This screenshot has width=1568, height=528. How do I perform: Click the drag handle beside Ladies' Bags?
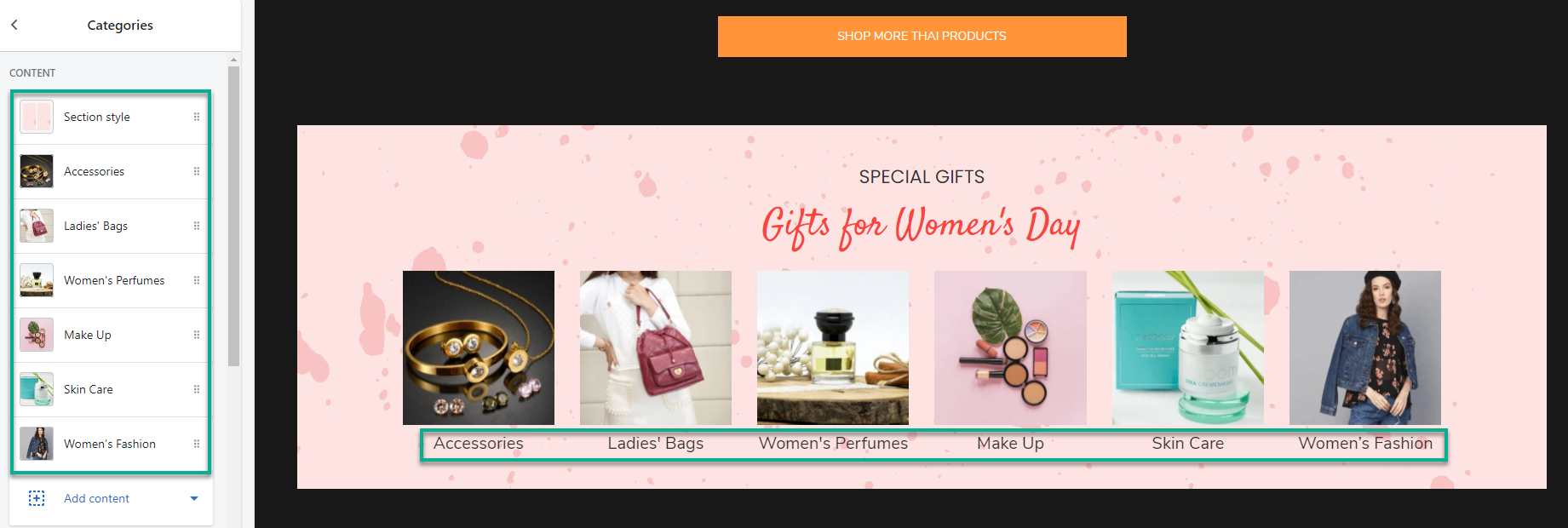pyautogui.click(x=197, y=226)
